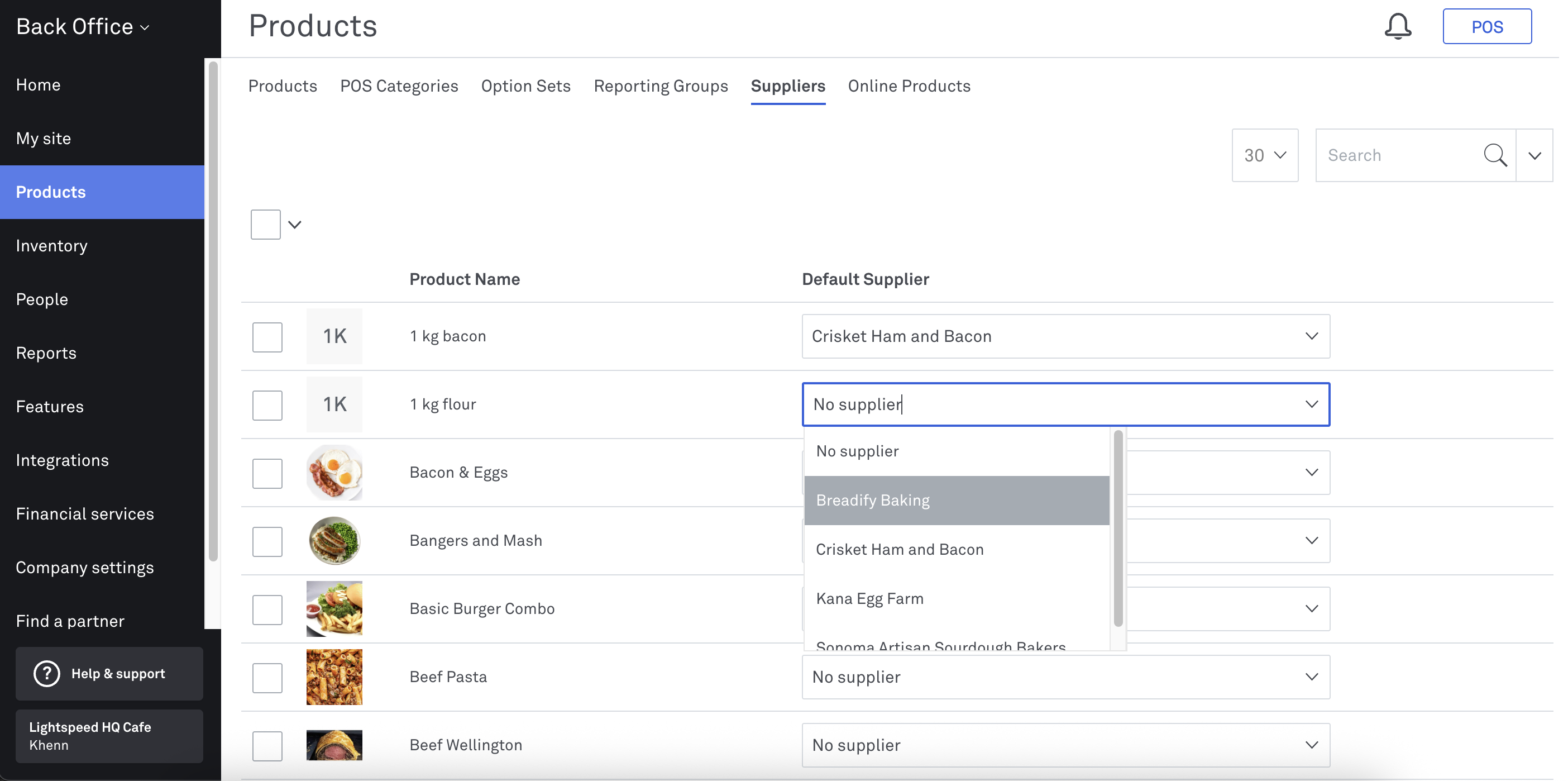
Task: Click the Basic Burger Combo image
Action: tap(334, 608)
